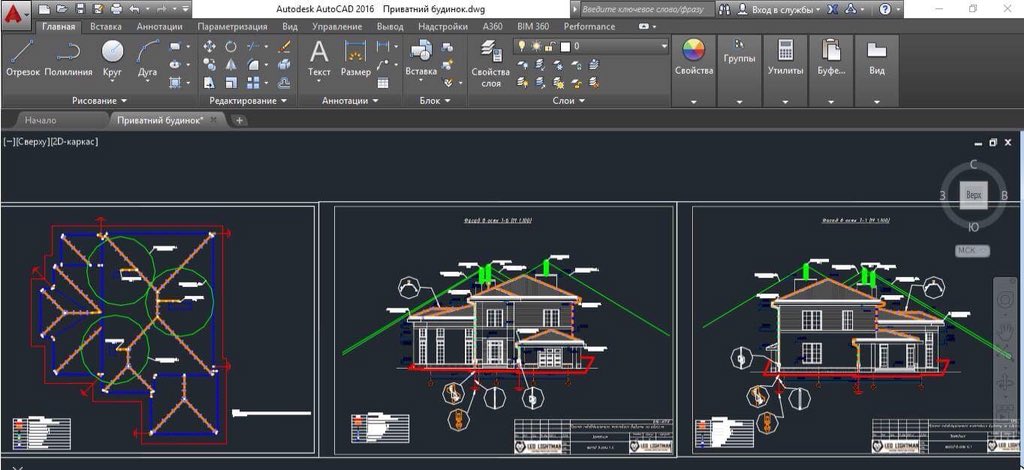Click the Scale tool icon
Screen dimensions: 1024x470
pyautogui.click(x=231, y=83)
